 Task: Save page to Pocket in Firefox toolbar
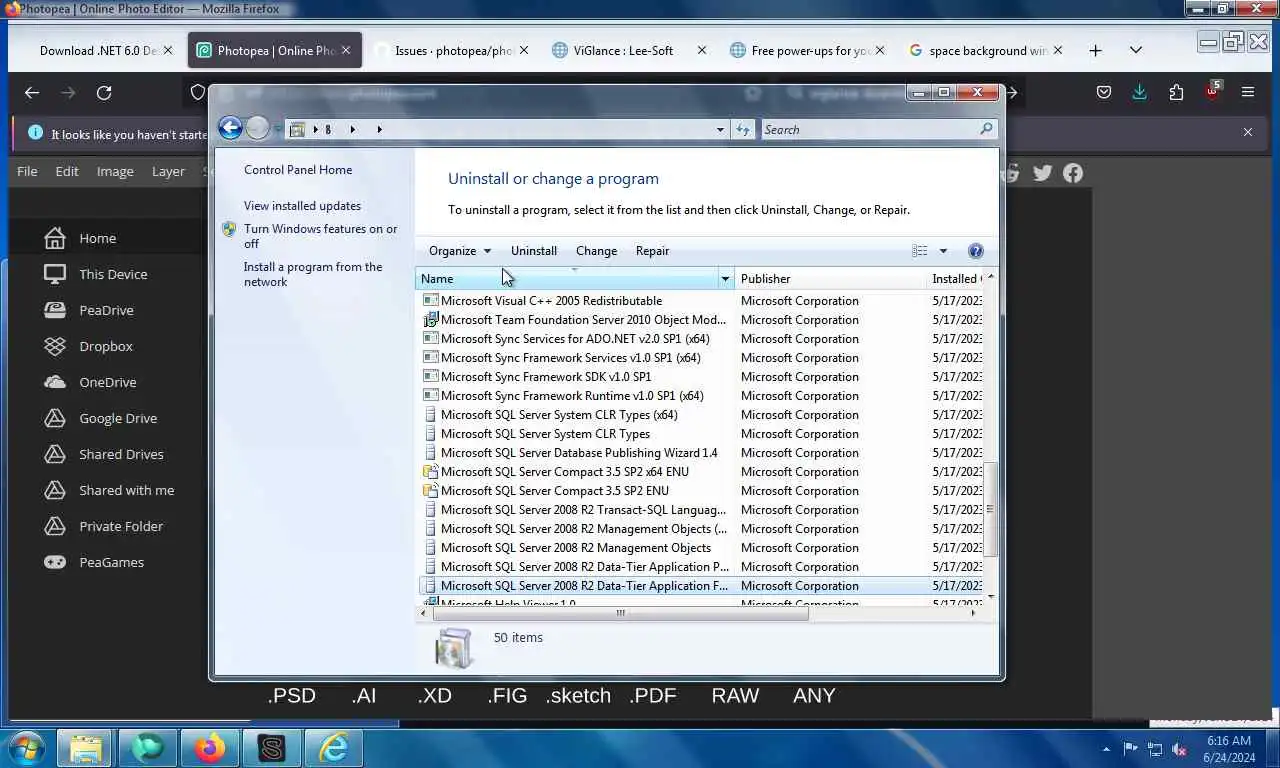1104,92
